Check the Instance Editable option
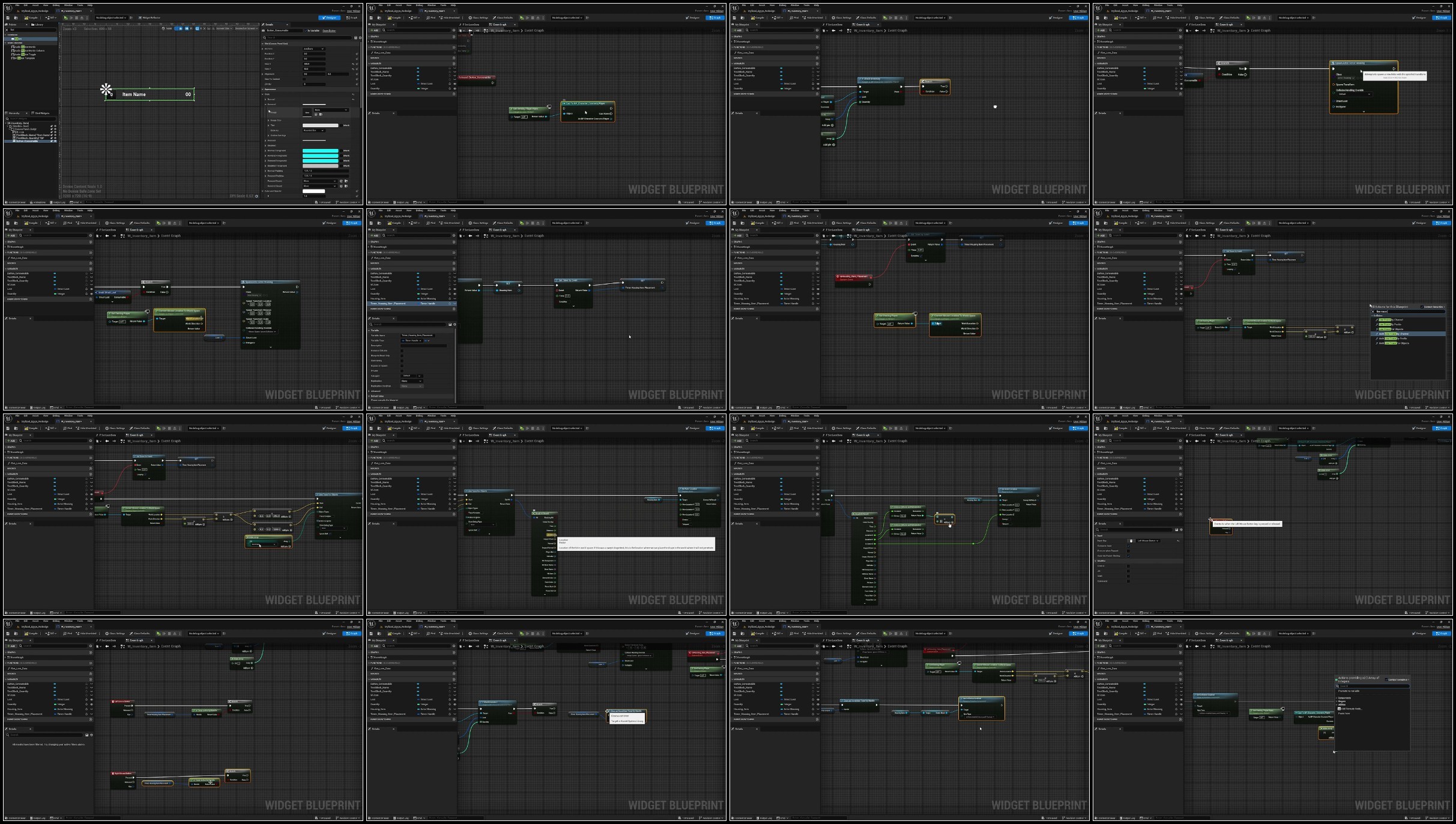The width and height of the screenshot is (1456, 824). tap(402, 350)
